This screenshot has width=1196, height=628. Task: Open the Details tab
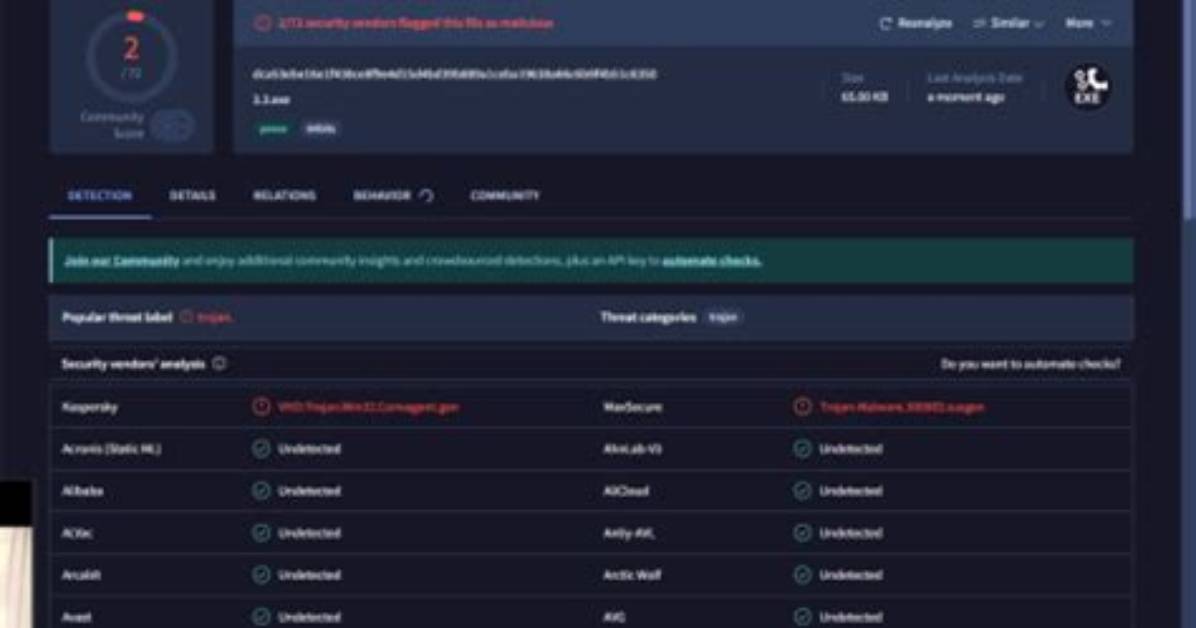click(x=192, y=196)
